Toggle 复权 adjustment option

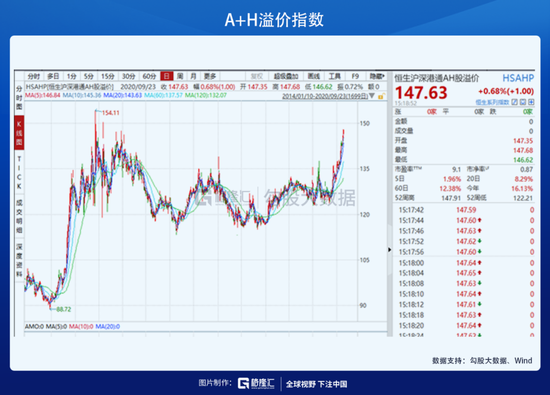pos(256,76)
